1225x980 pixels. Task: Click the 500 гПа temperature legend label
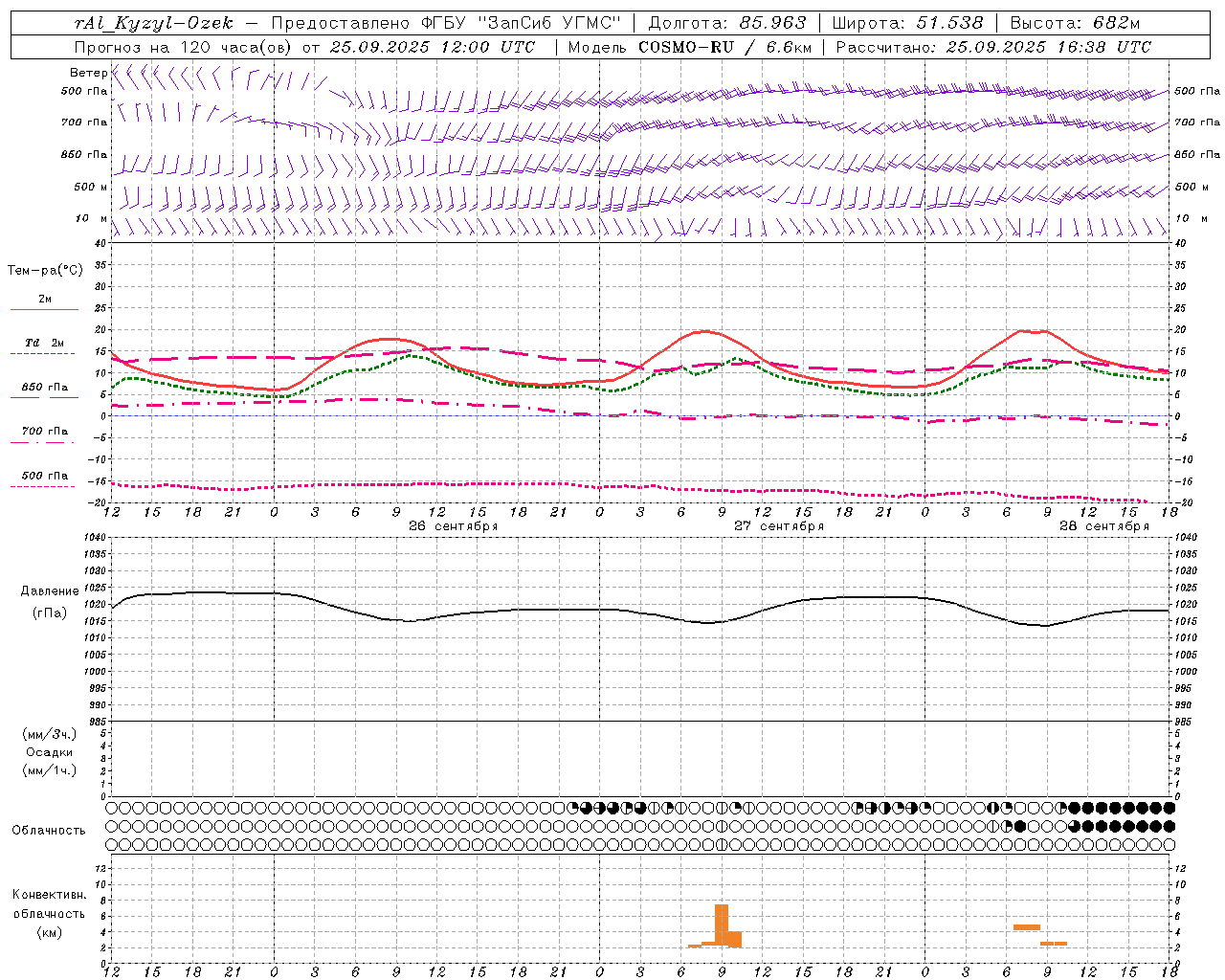tap(45, 476)
